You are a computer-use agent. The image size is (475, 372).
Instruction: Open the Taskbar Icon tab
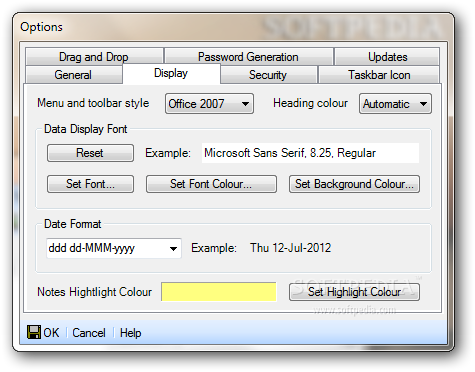379,75
